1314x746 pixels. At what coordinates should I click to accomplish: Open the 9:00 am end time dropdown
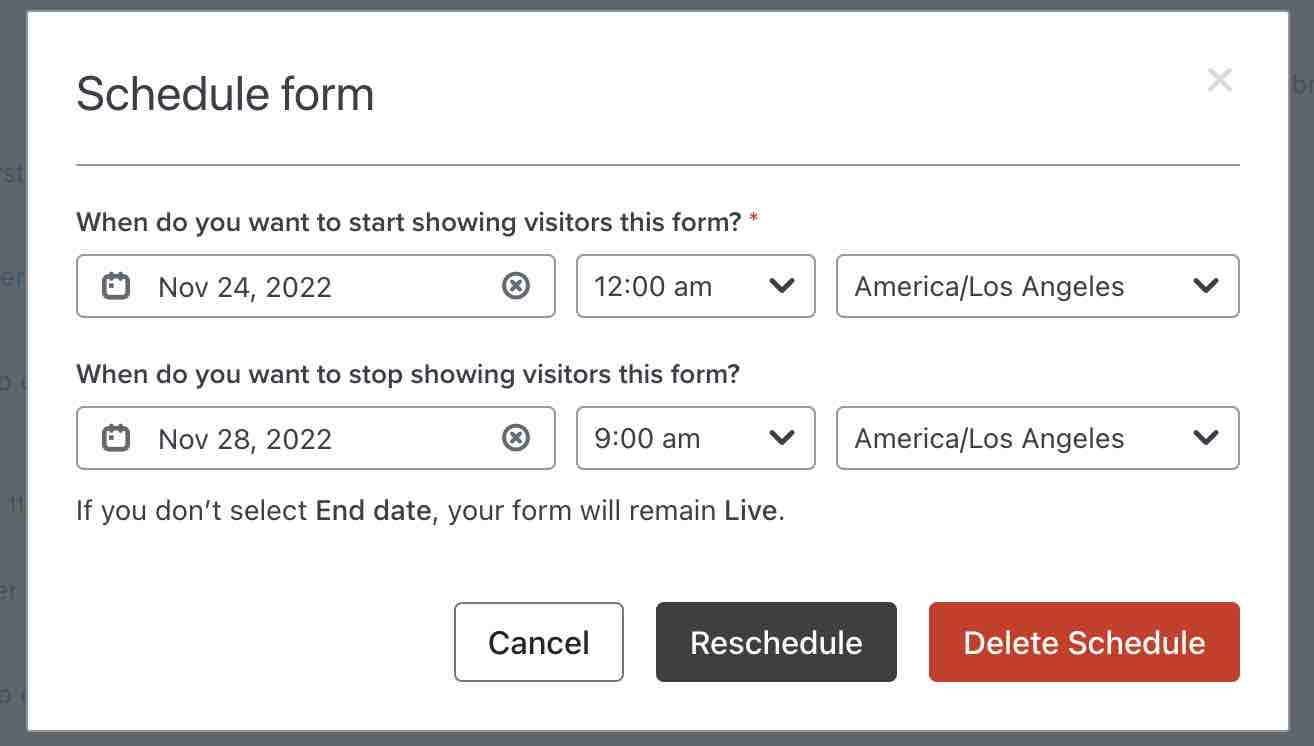(x=695, y=438)
